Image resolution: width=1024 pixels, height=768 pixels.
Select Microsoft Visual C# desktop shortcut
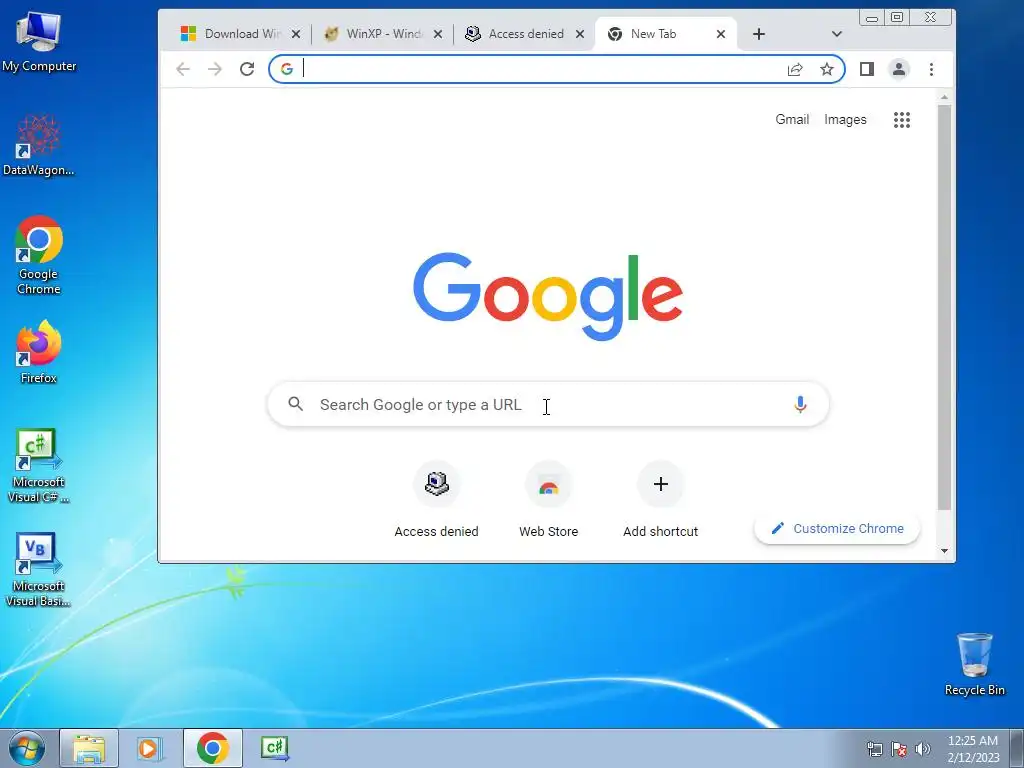click(x=39, y=466)
